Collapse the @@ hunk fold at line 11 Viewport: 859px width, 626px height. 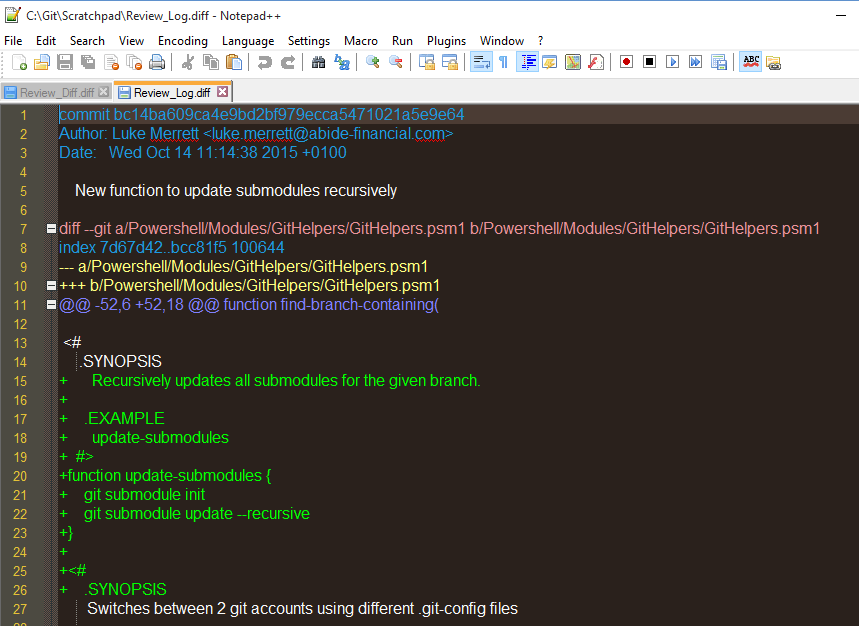tap(49, 304)
